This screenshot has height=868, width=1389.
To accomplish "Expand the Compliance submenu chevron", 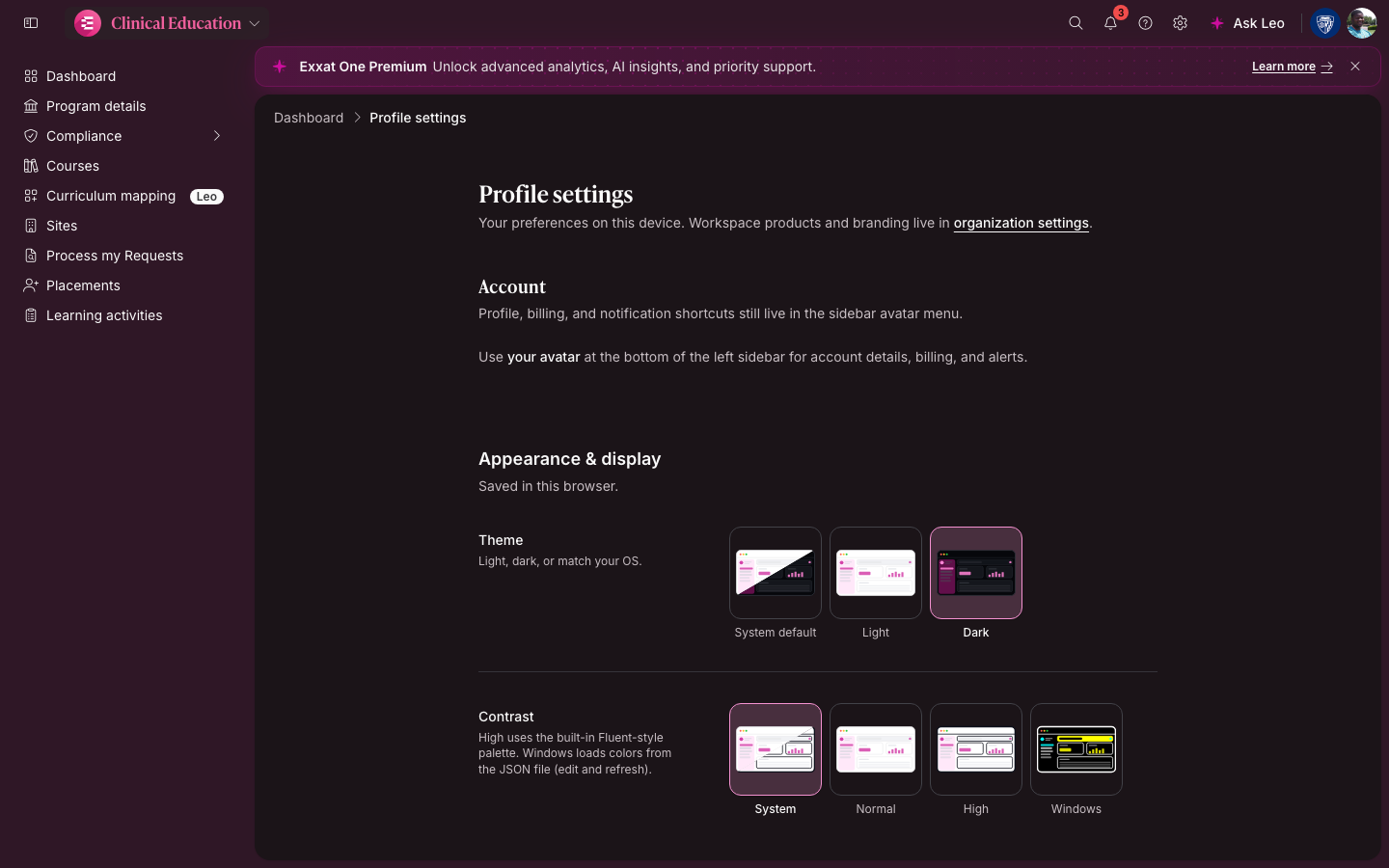I will (217, 136).
